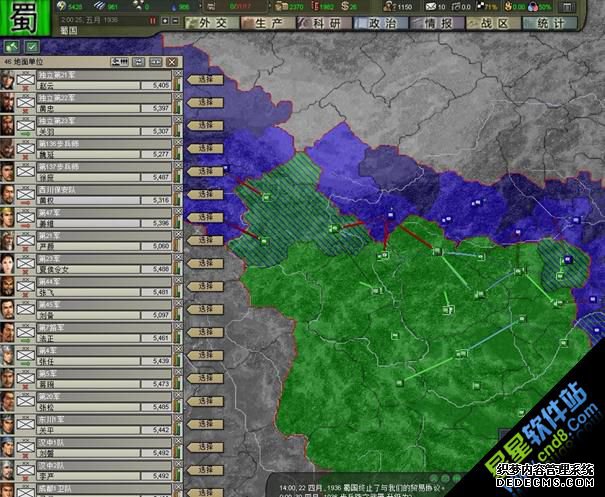Screen dimensions: 605x497
Task: Click small crossed-box icon in 法正 row
Action: [x=178, y=326]
